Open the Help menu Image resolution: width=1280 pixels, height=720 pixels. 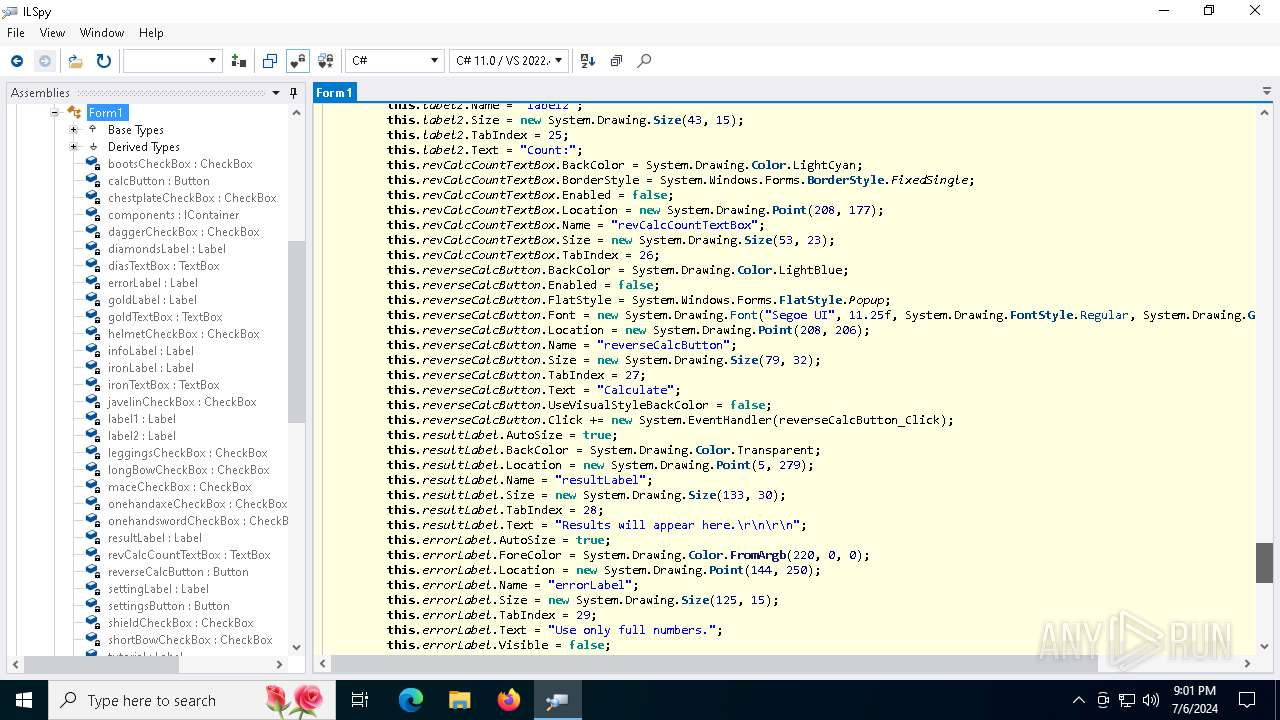tap(151, 33)
